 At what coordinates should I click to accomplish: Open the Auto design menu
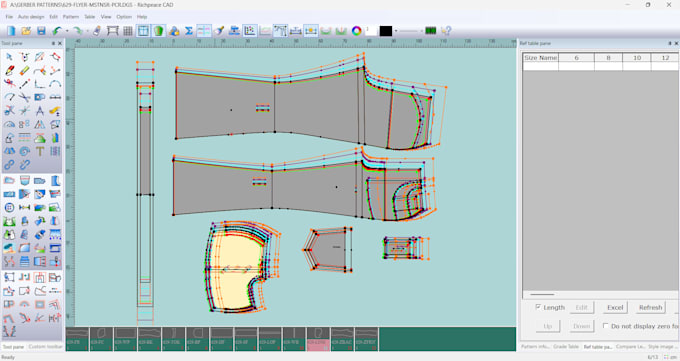(31, 16)
